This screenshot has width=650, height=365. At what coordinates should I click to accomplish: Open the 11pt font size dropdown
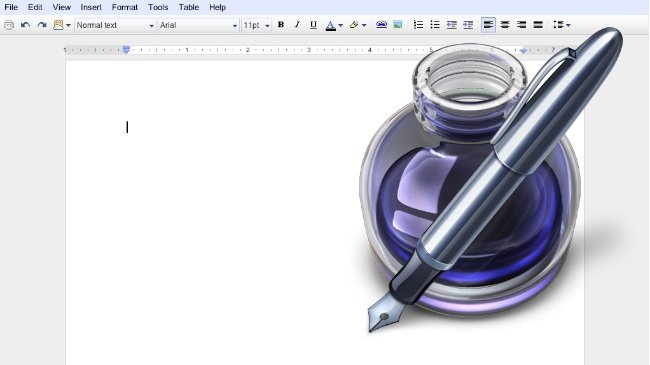click(x=256, y=25)
